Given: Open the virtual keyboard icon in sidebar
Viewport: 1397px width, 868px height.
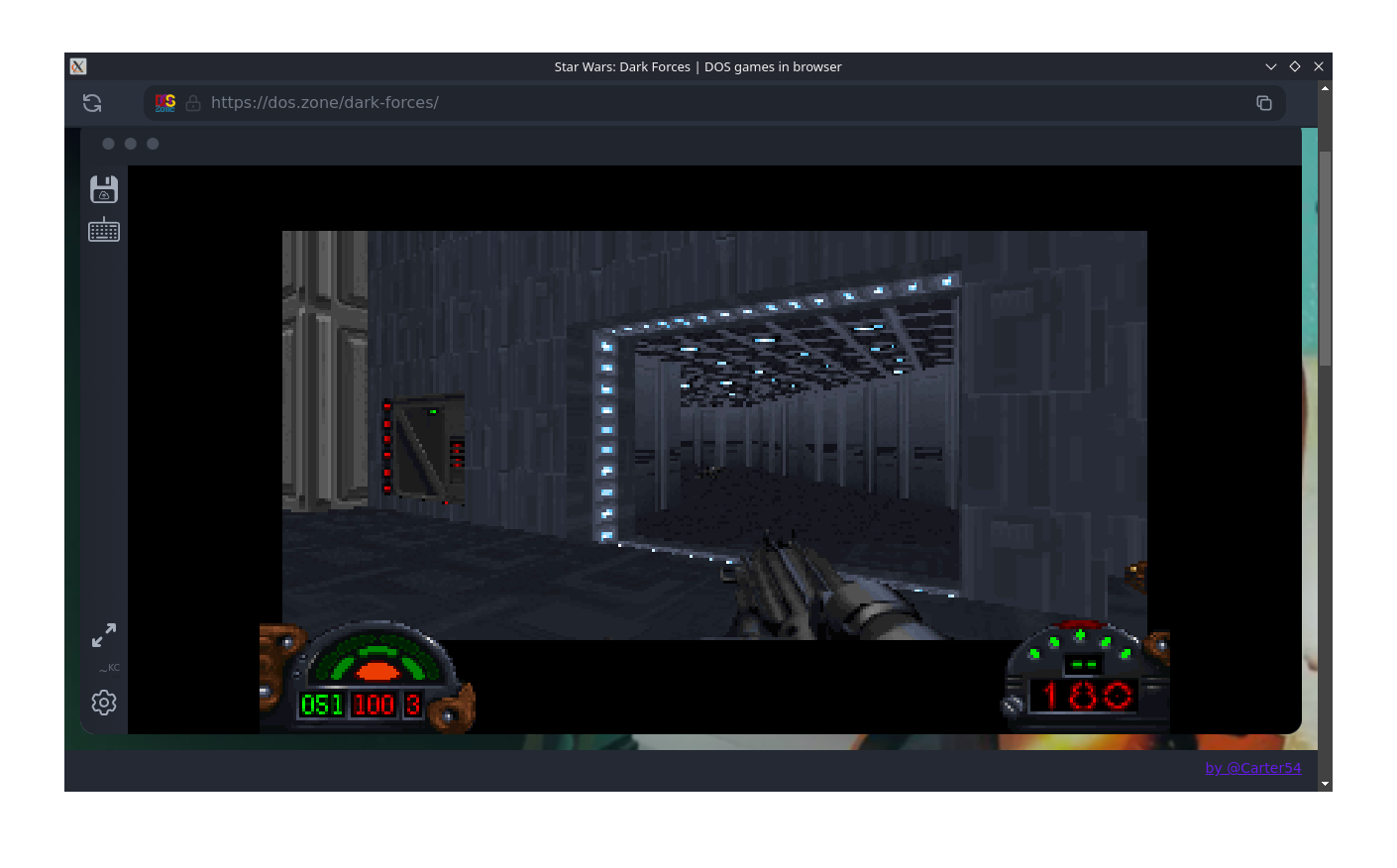Looking at the screenshot, I should point(104,230).
